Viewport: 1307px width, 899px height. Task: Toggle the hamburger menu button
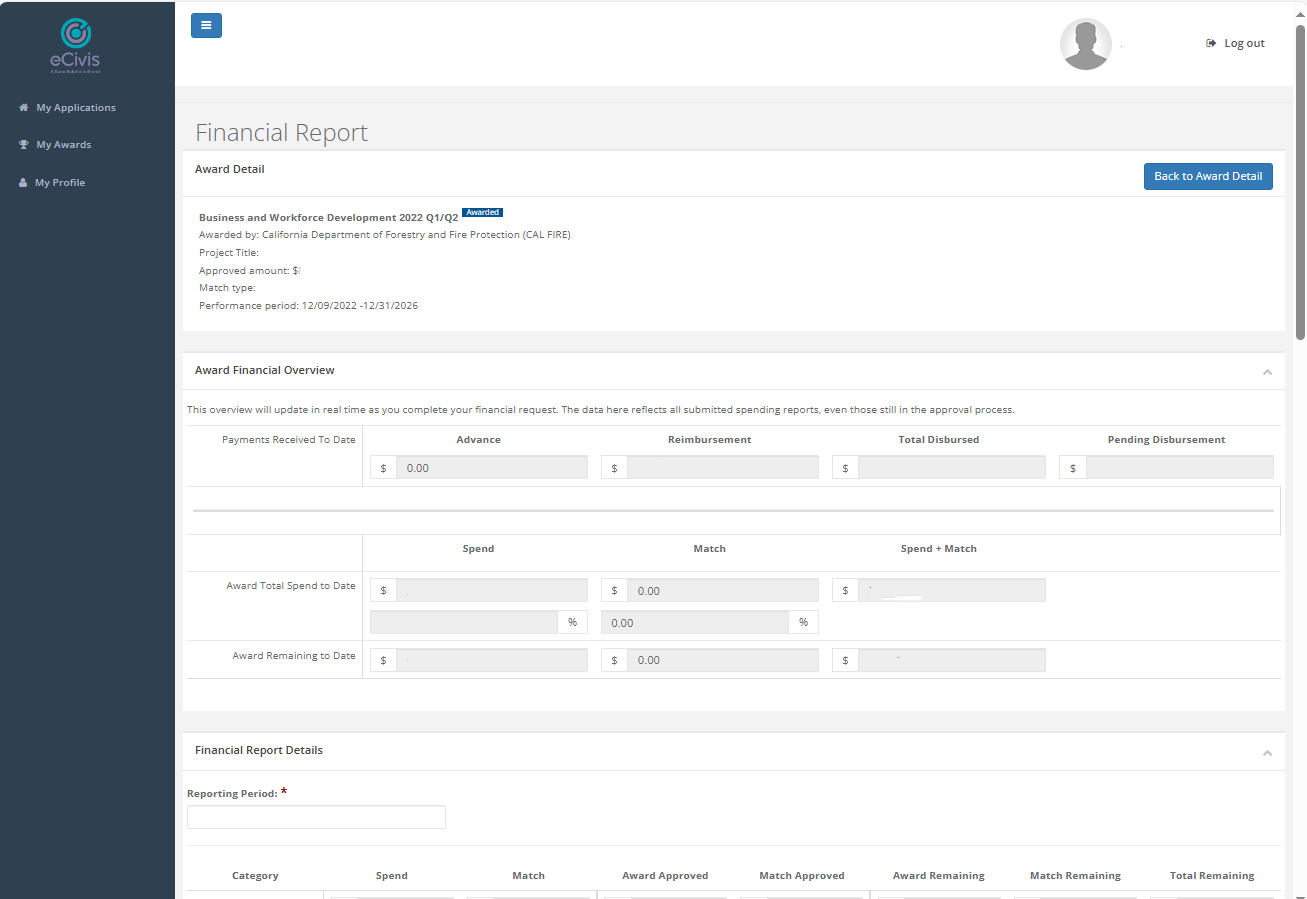pyautogui.click(x=206, y=26)
